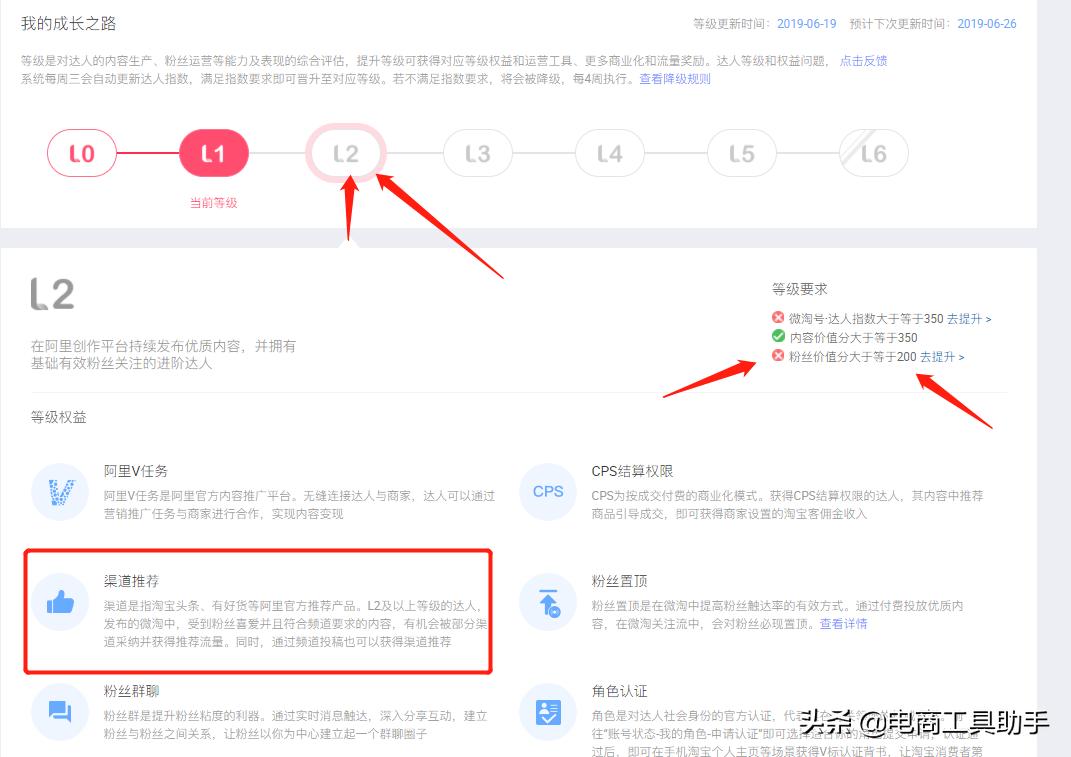This screenshot has width=1071, height=757.
Task: Click the 粉丝置顶 pin icon
Action: tap(546, 601)
